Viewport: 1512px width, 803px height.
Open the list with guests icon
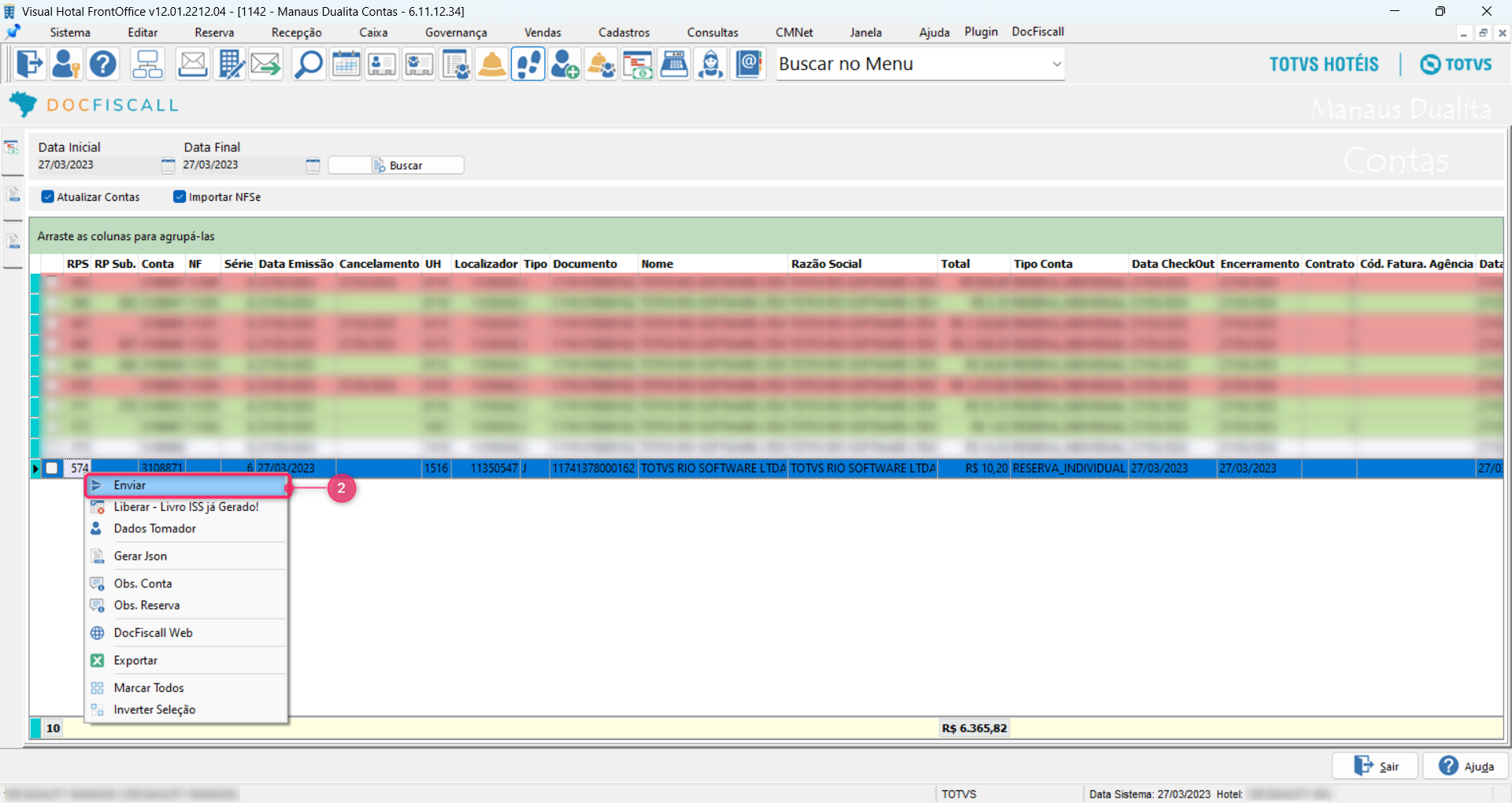click(455, 64)
